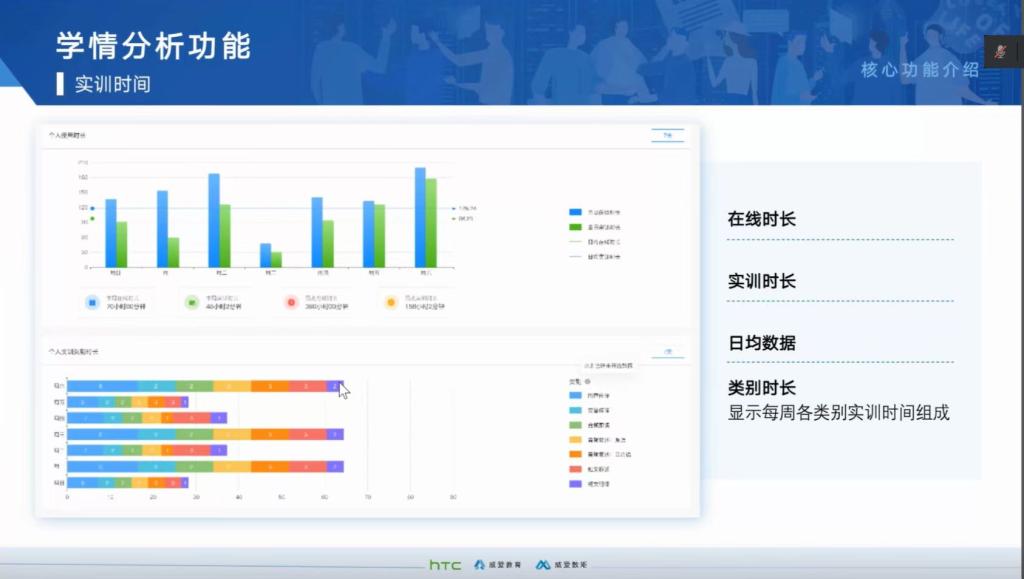Click the blue stat card icon below chart

click(92, 301)
